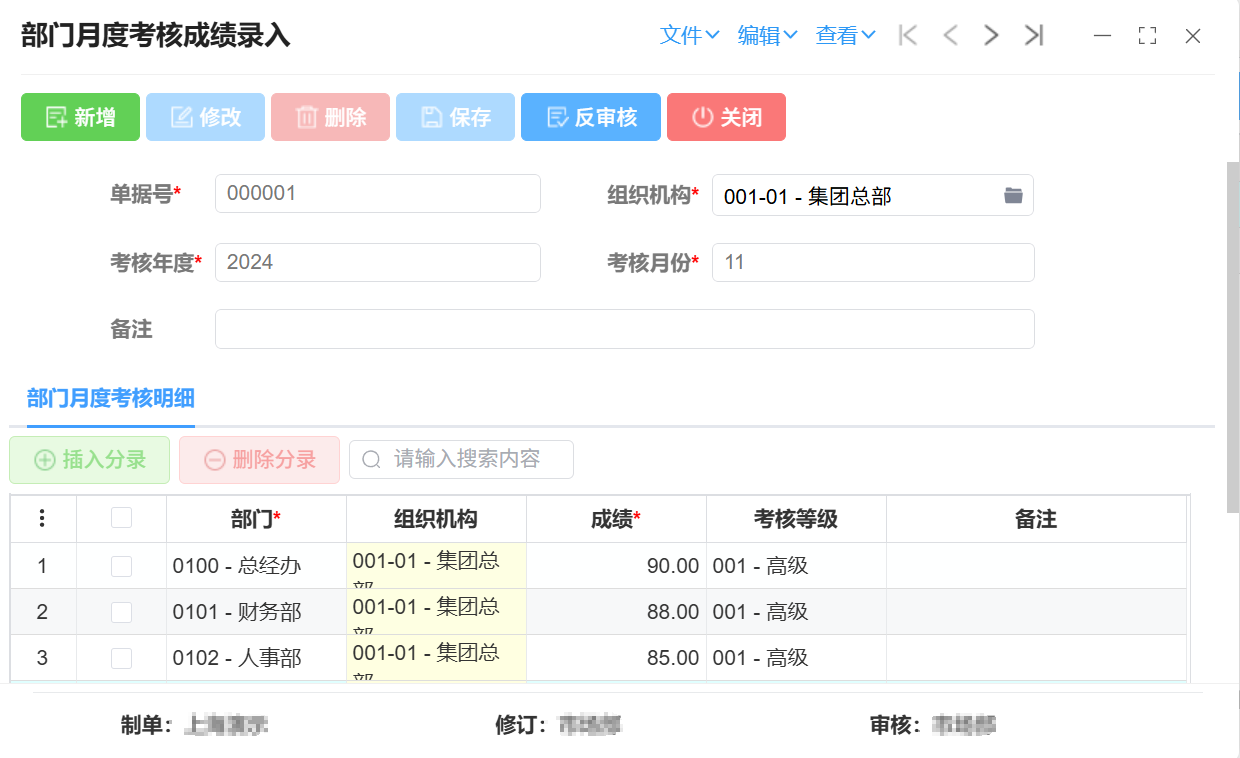Go to previous record arrow
The image size is (1240, 758).
click(950, 36)
